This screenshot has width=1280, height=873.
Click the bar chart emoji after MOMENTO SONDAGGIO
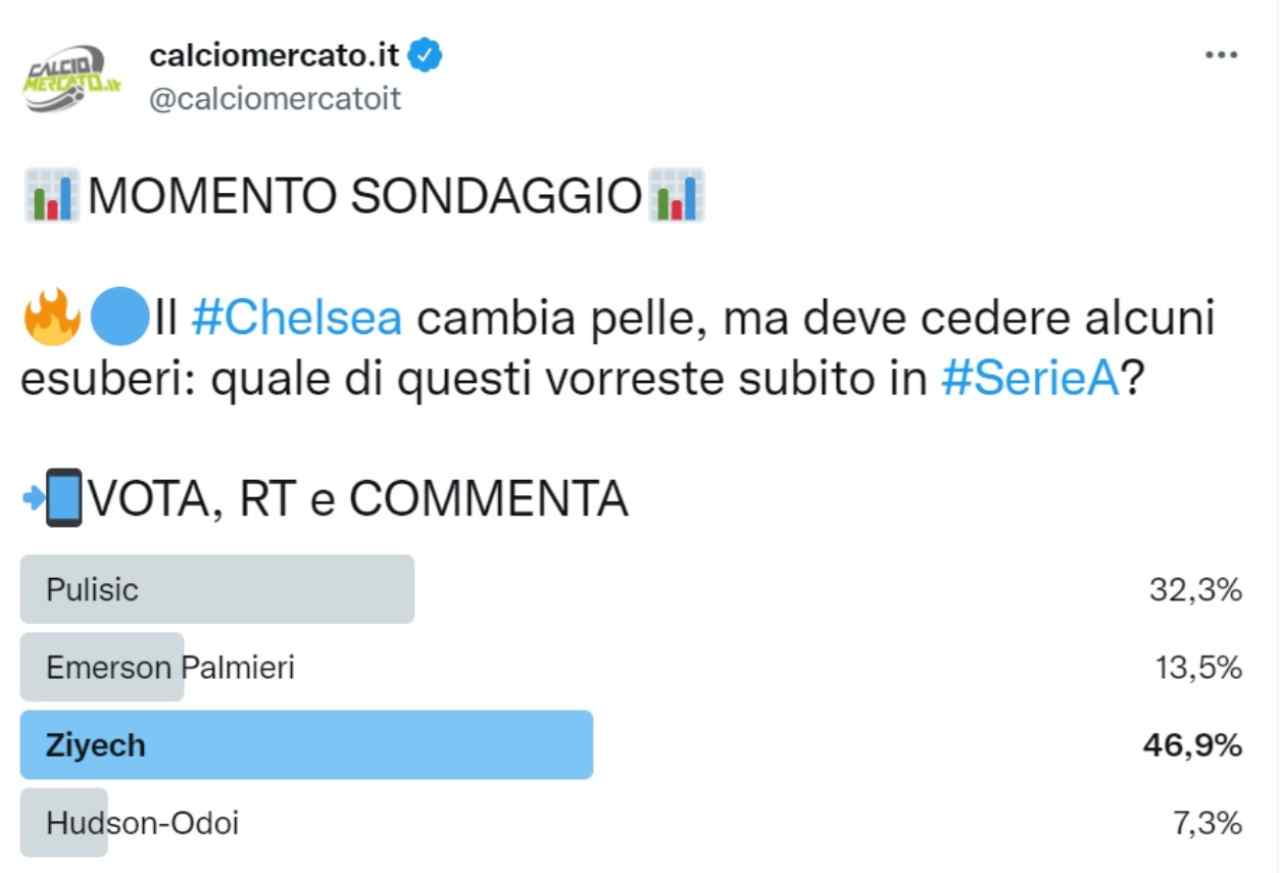point(677,196)
